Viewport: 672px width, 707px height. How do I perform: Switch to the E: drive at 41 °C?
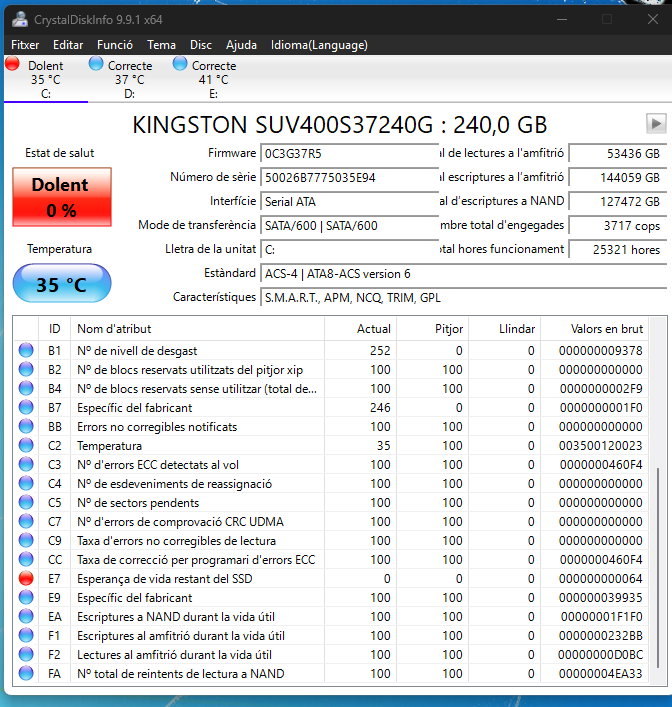click(x=213, y=79)
